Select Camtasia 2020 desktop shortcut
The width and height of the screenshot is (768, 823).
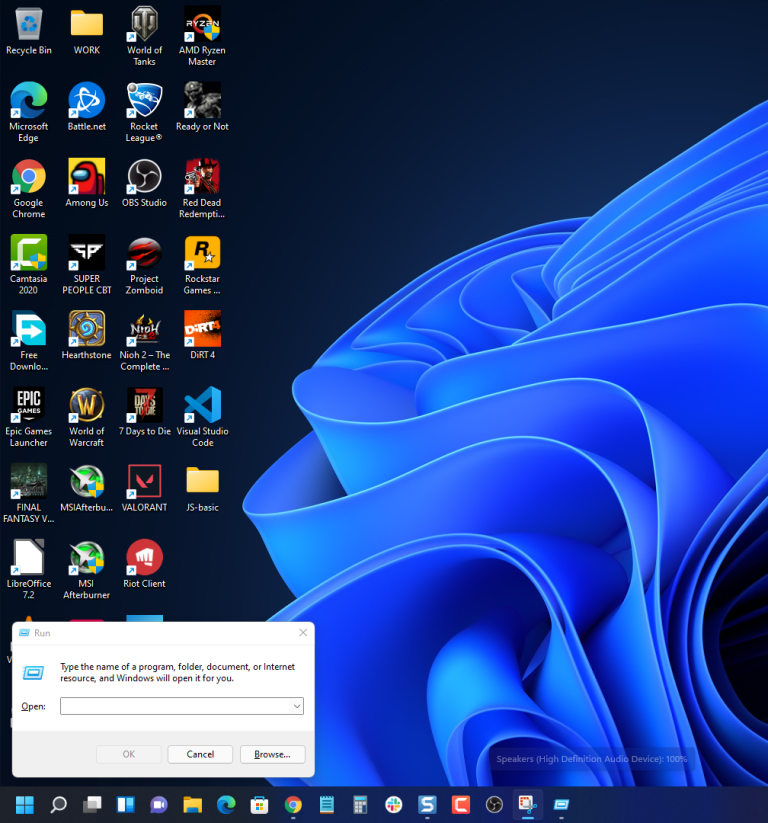tap(29, 265)
